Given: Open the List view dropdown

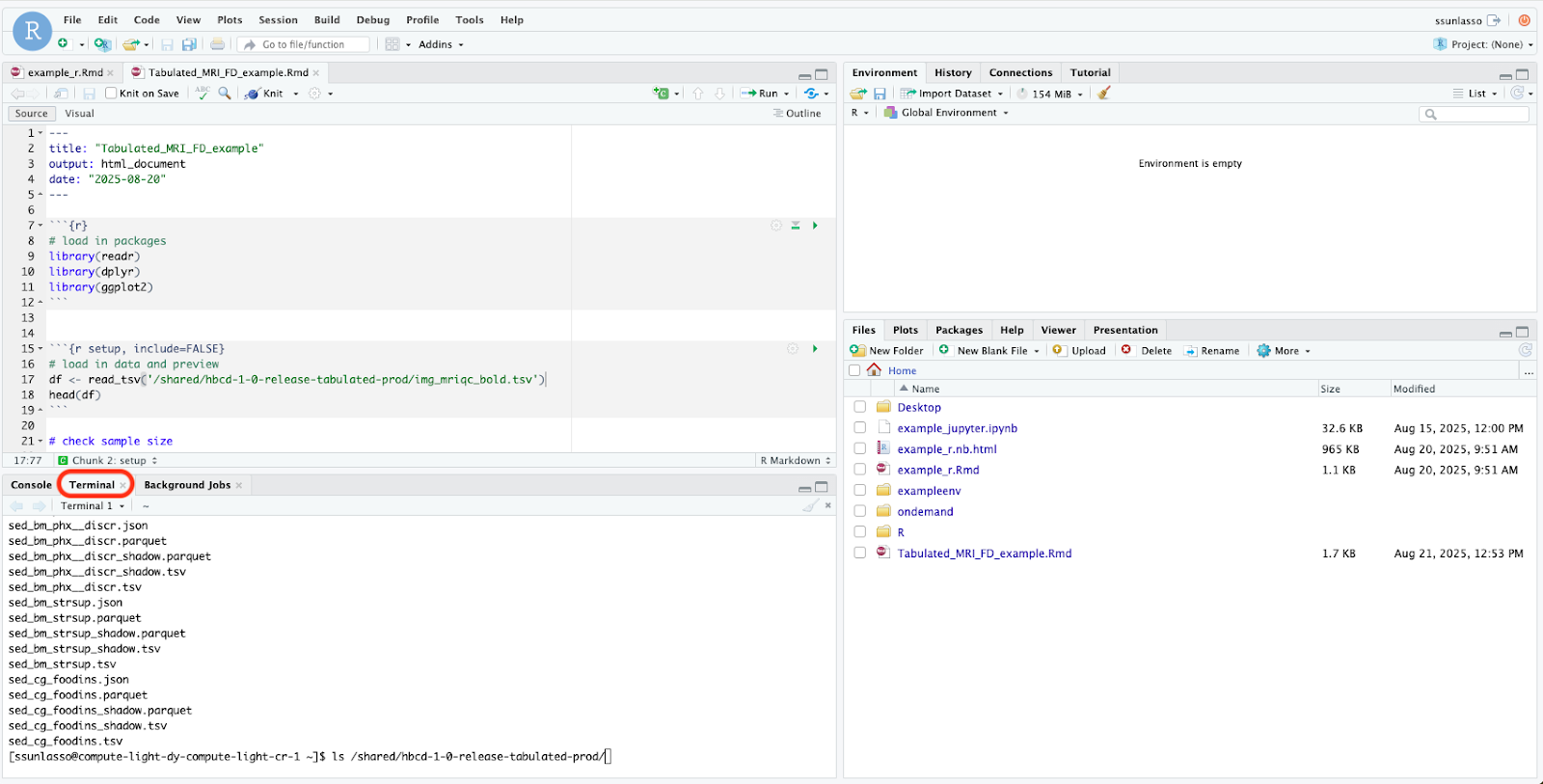Looking at the screenshot, I should coord(1475,94).
